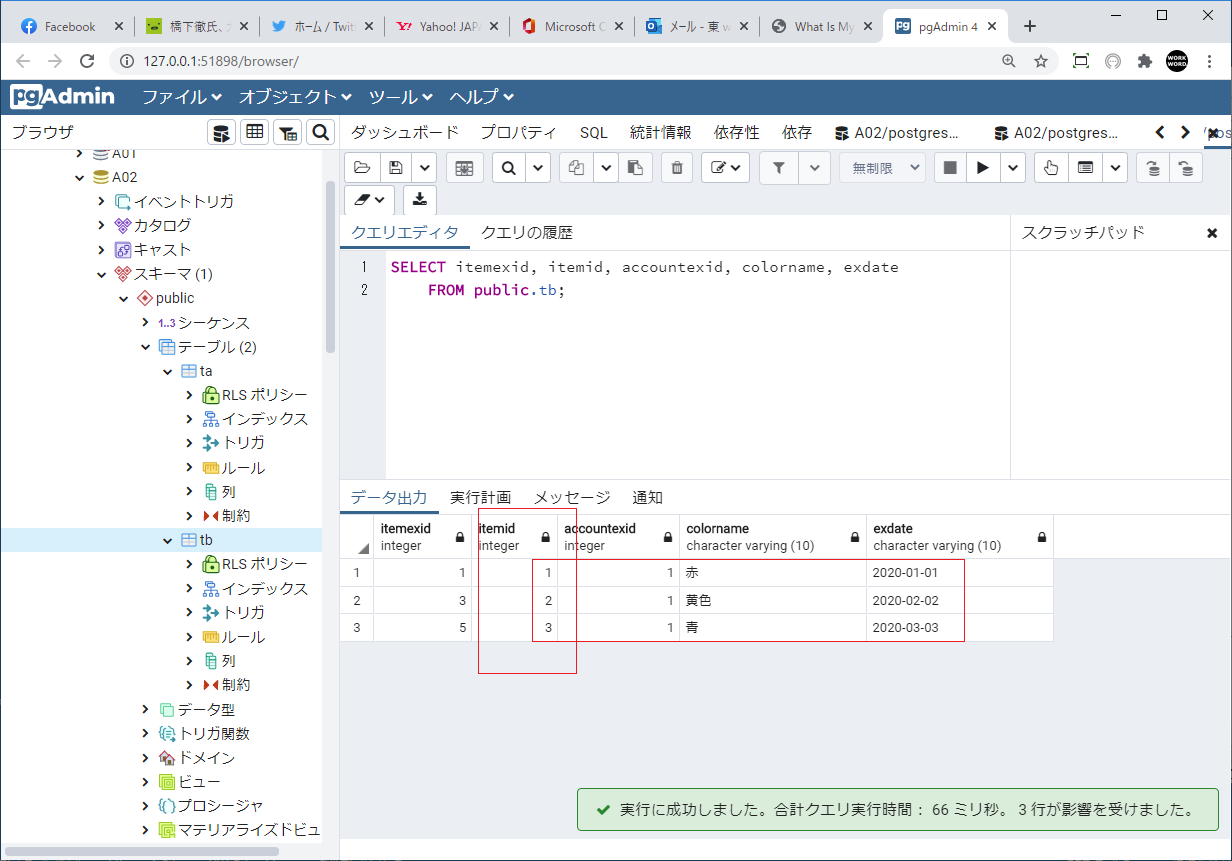Viewport: 1232px width, 861px height.
Task: Commit the transaction with the toolbar icon
Action: [x=1153, y=168]
